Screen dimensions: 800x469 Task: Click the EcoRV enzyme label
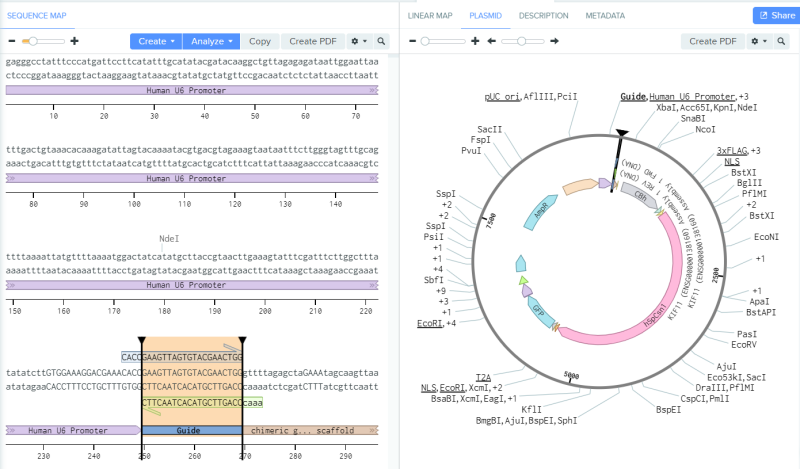click(x=744, y=345)
